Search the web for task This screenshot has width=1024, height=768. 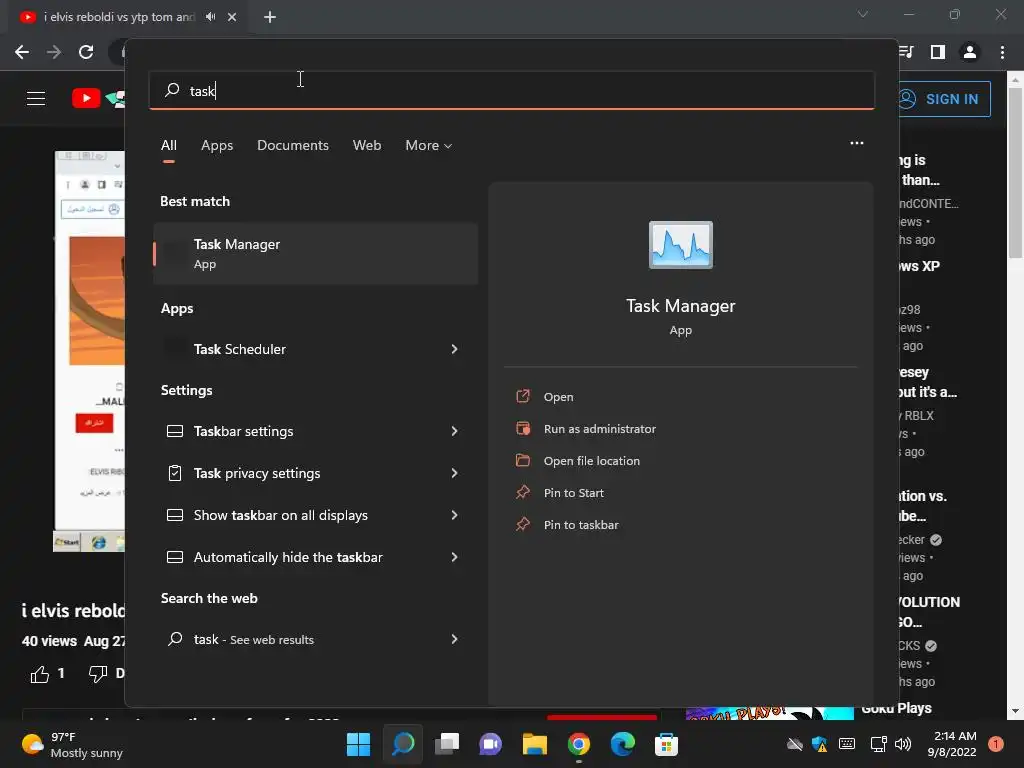point(315,639)
